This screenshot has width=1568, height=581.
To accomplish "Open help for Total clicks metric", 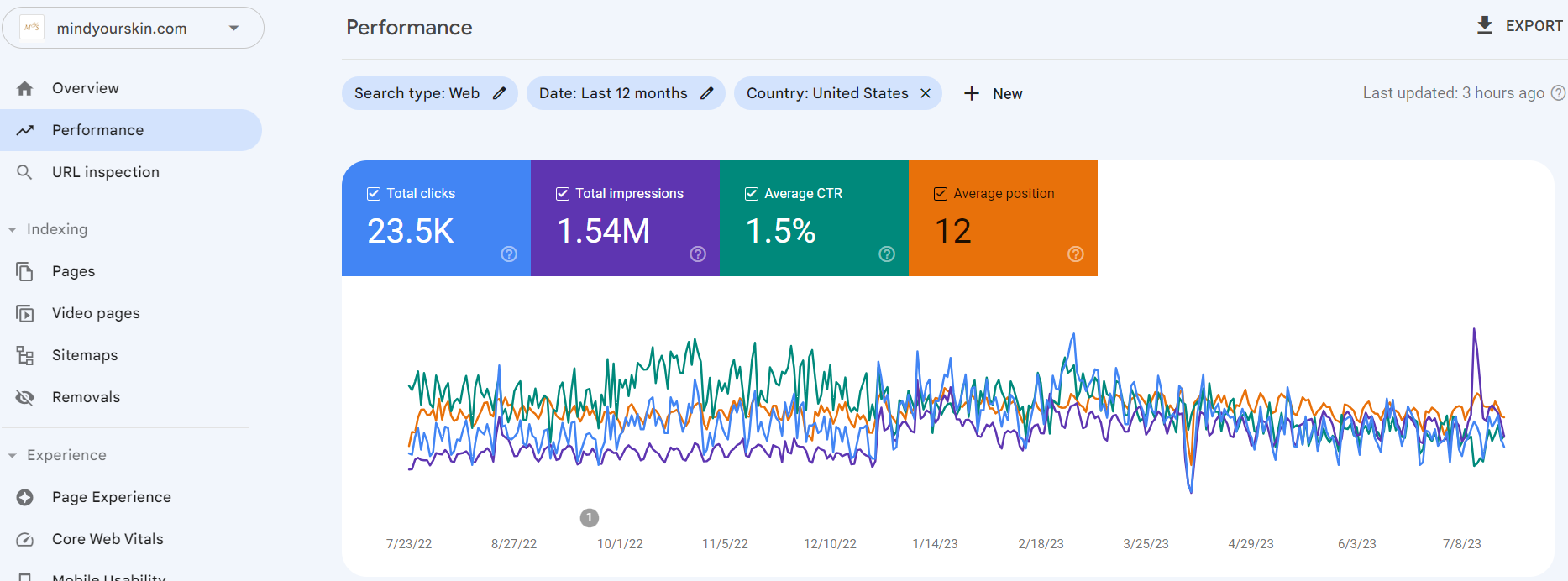I will (x=509, y=254).
